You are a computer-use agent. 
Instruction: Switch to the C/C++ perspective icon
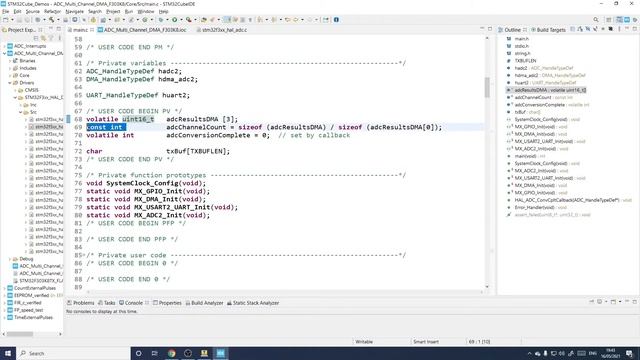(x=619, y=20)
